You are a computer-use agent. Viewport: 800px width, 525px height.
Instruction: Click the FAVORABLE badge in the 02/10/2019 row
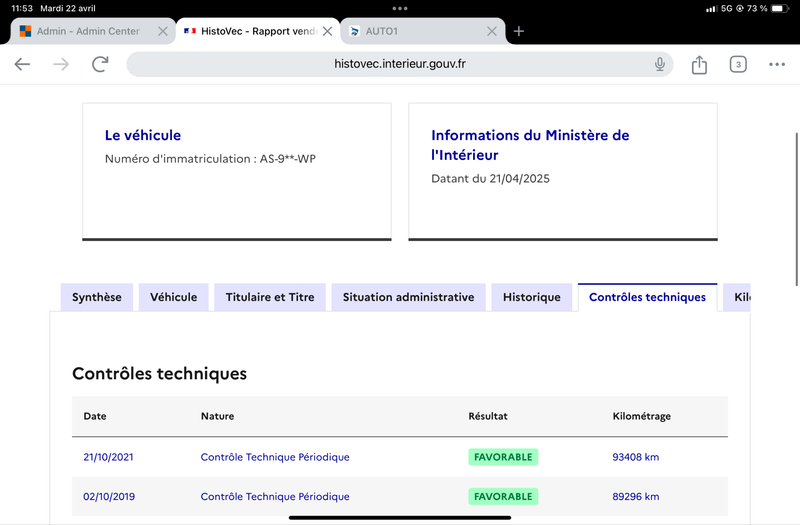(503, 496)
